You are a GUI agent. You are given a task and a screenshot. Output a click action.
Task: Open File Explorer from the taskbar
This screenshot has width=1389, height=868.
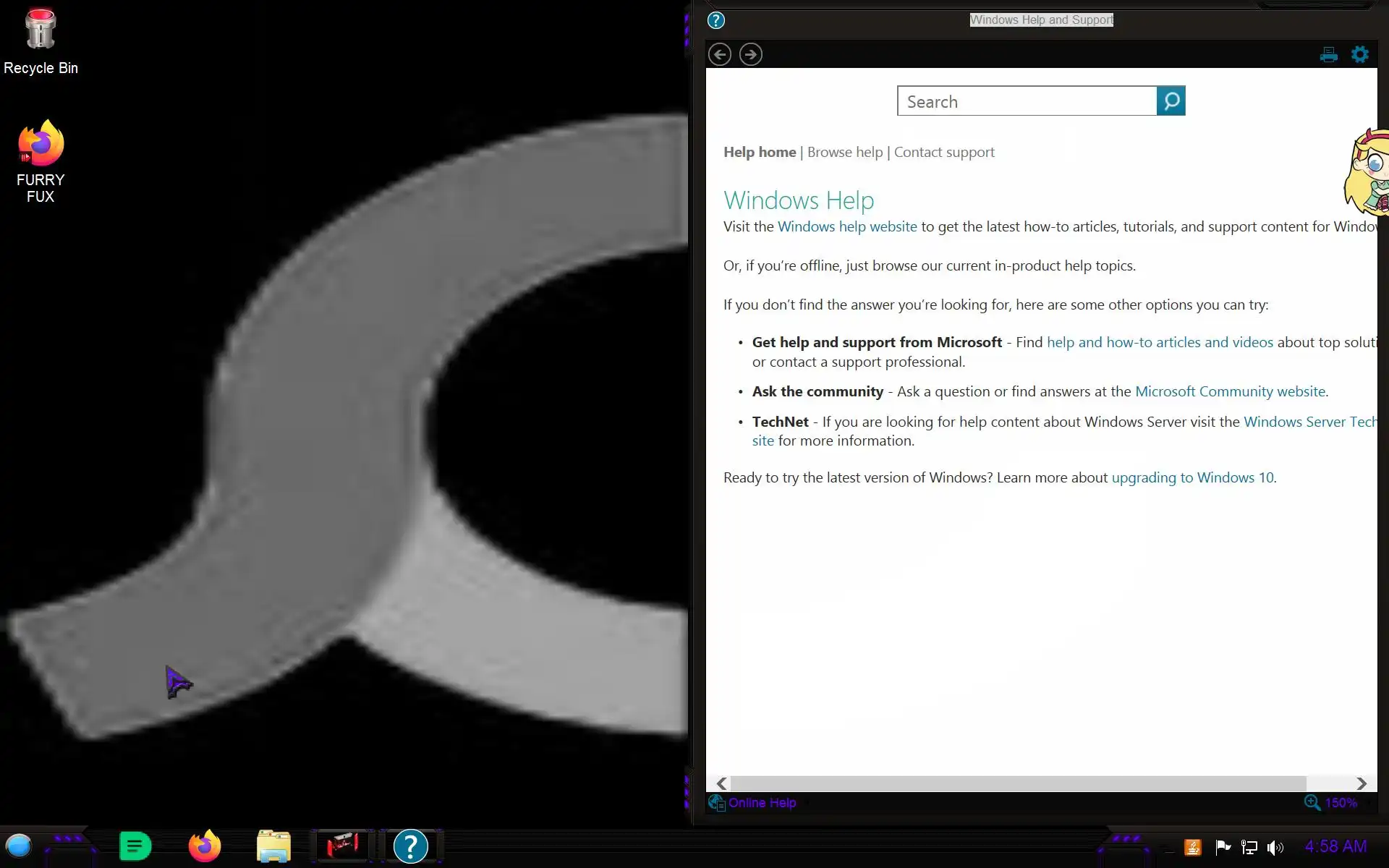pos(273,846)
